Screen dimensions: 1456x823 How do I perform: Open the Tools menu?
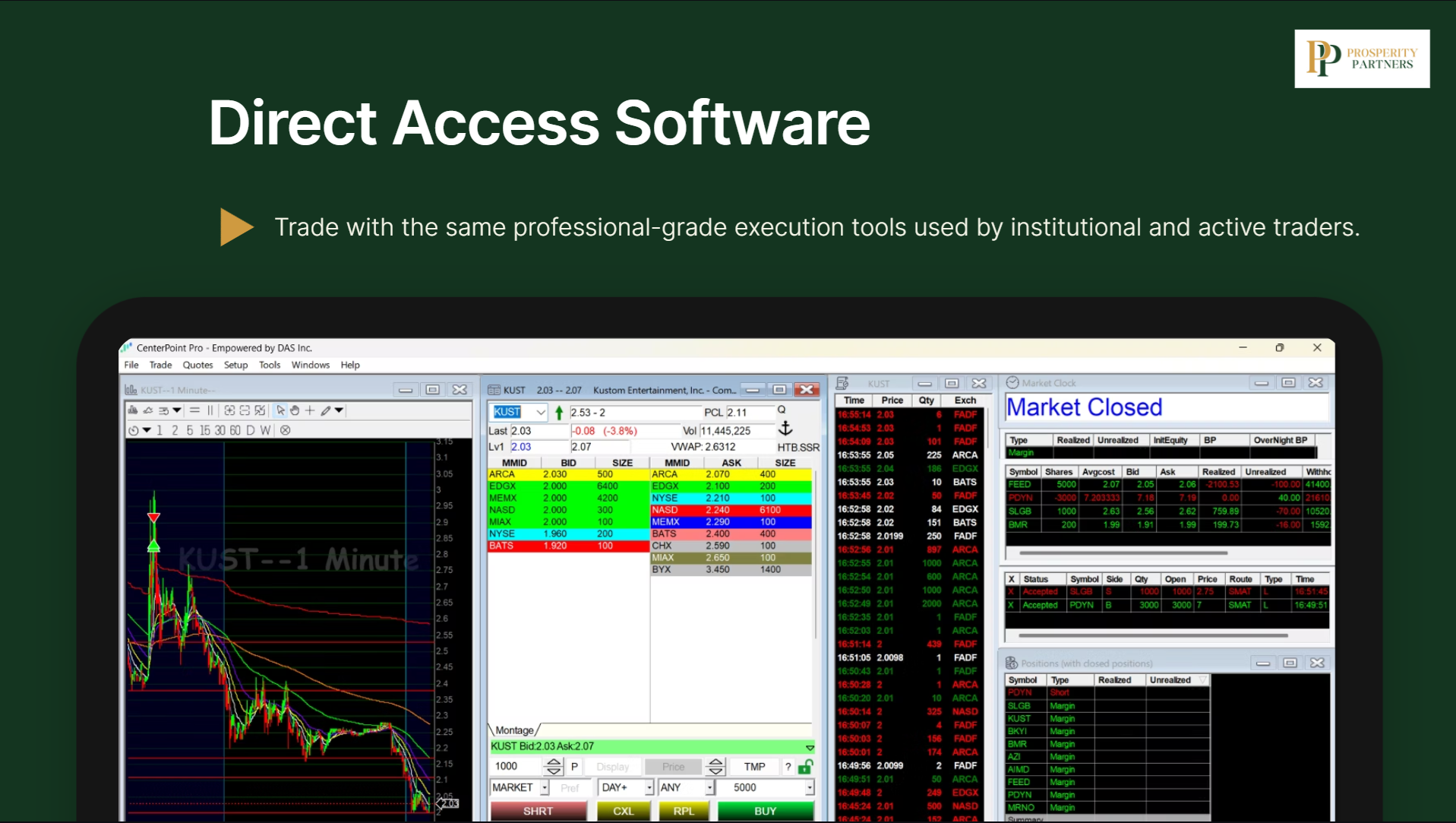270,365
